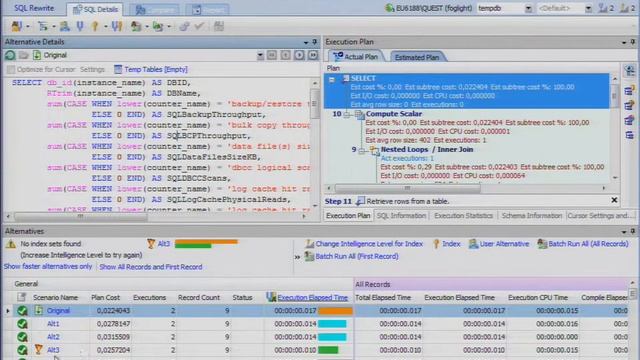Open the Original scenario combo box dropdown
640x360 pixels.
260,56
